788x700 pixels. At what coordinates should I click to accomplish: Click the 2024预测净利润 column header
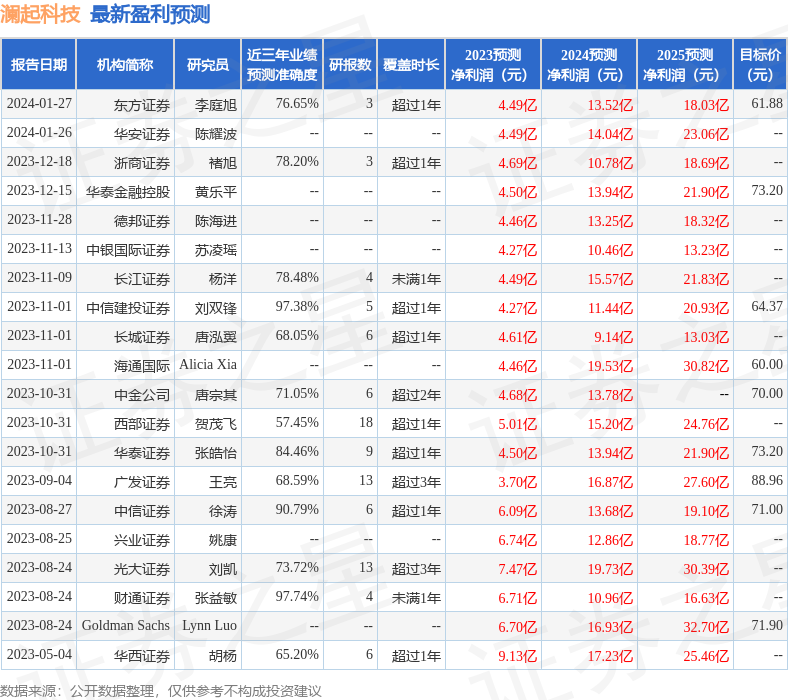point(588,65)
